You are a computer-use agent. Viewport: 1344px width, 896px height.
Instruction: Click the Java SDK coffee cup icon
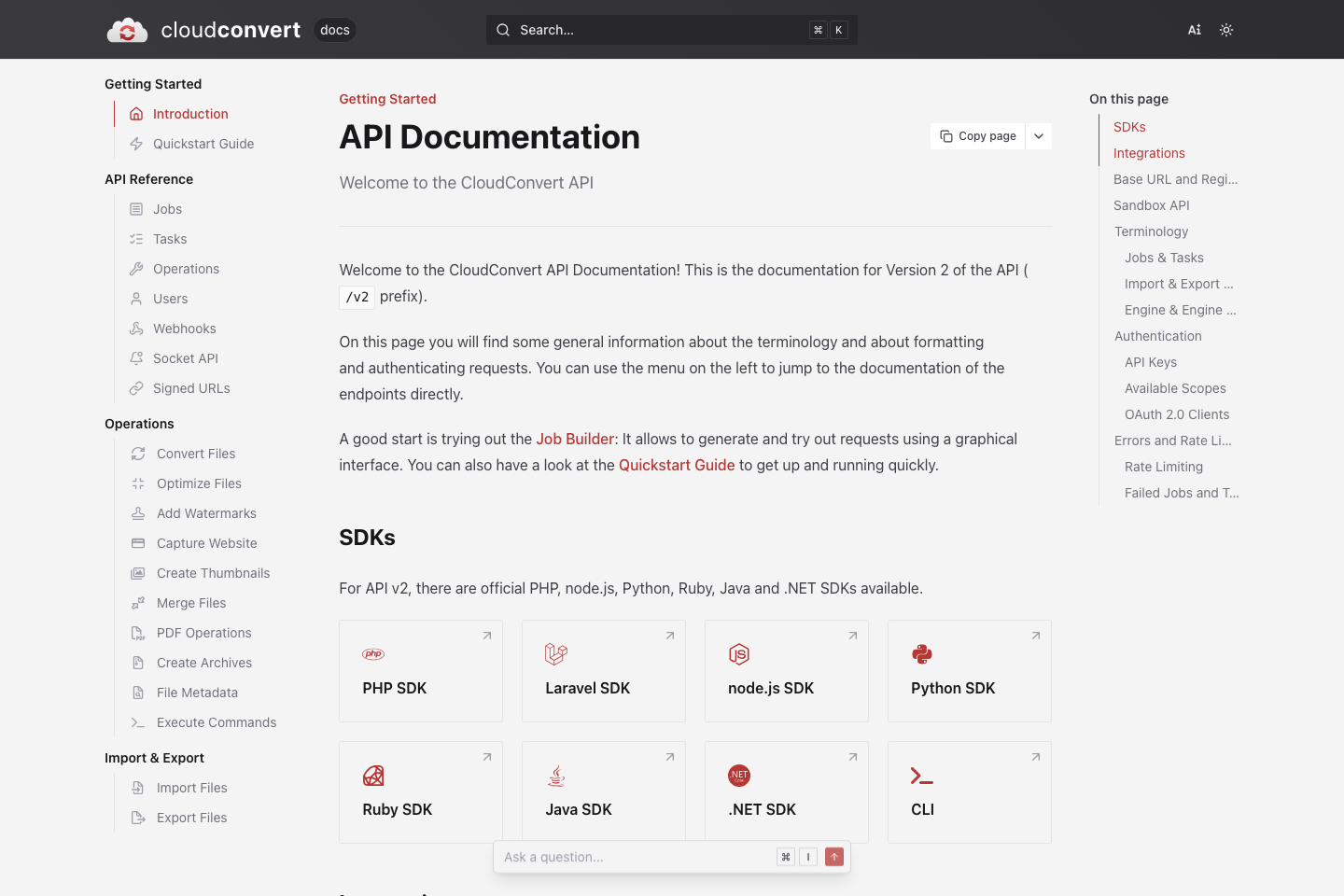[556, 776]
